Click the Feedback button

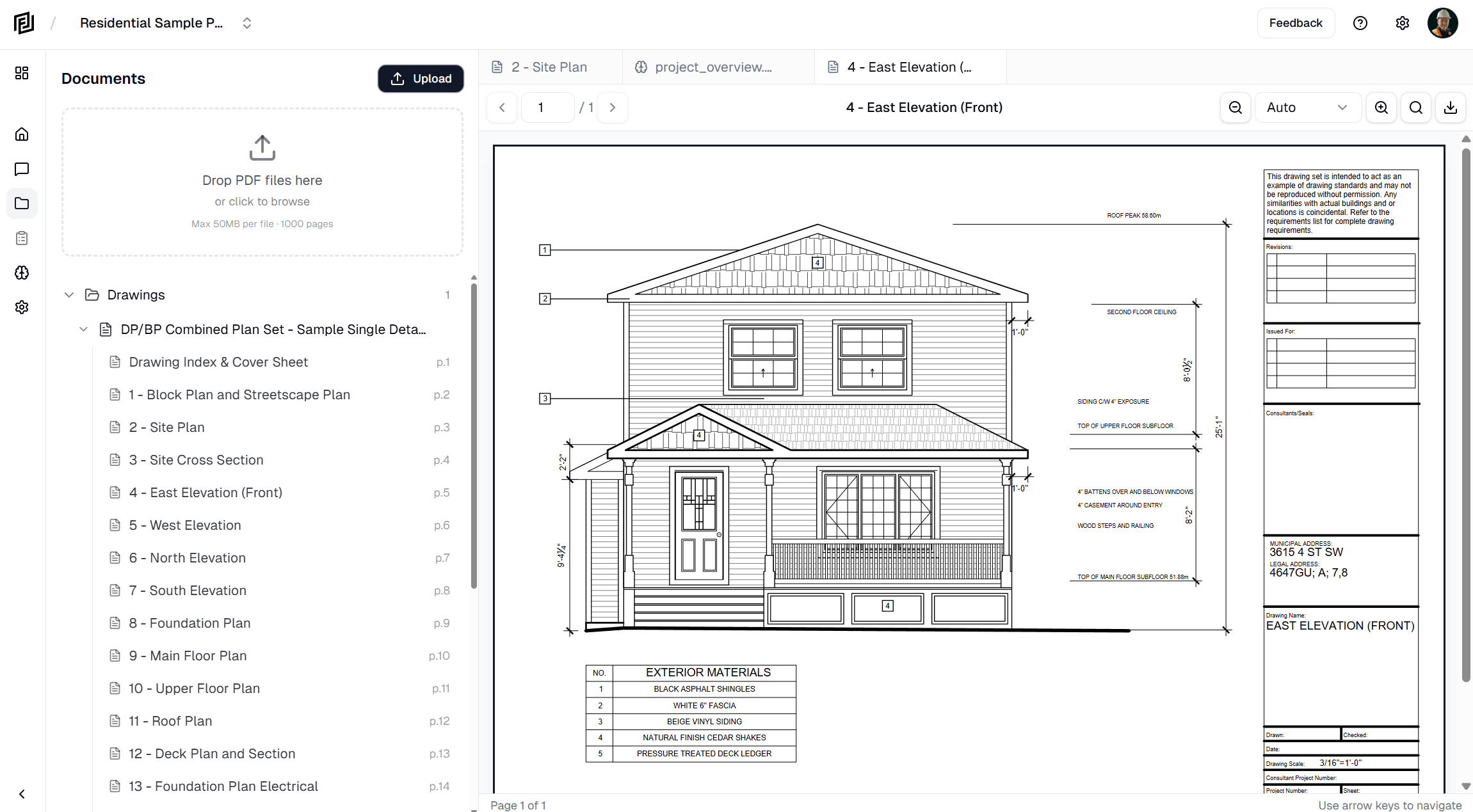(x=1295, y=23)
